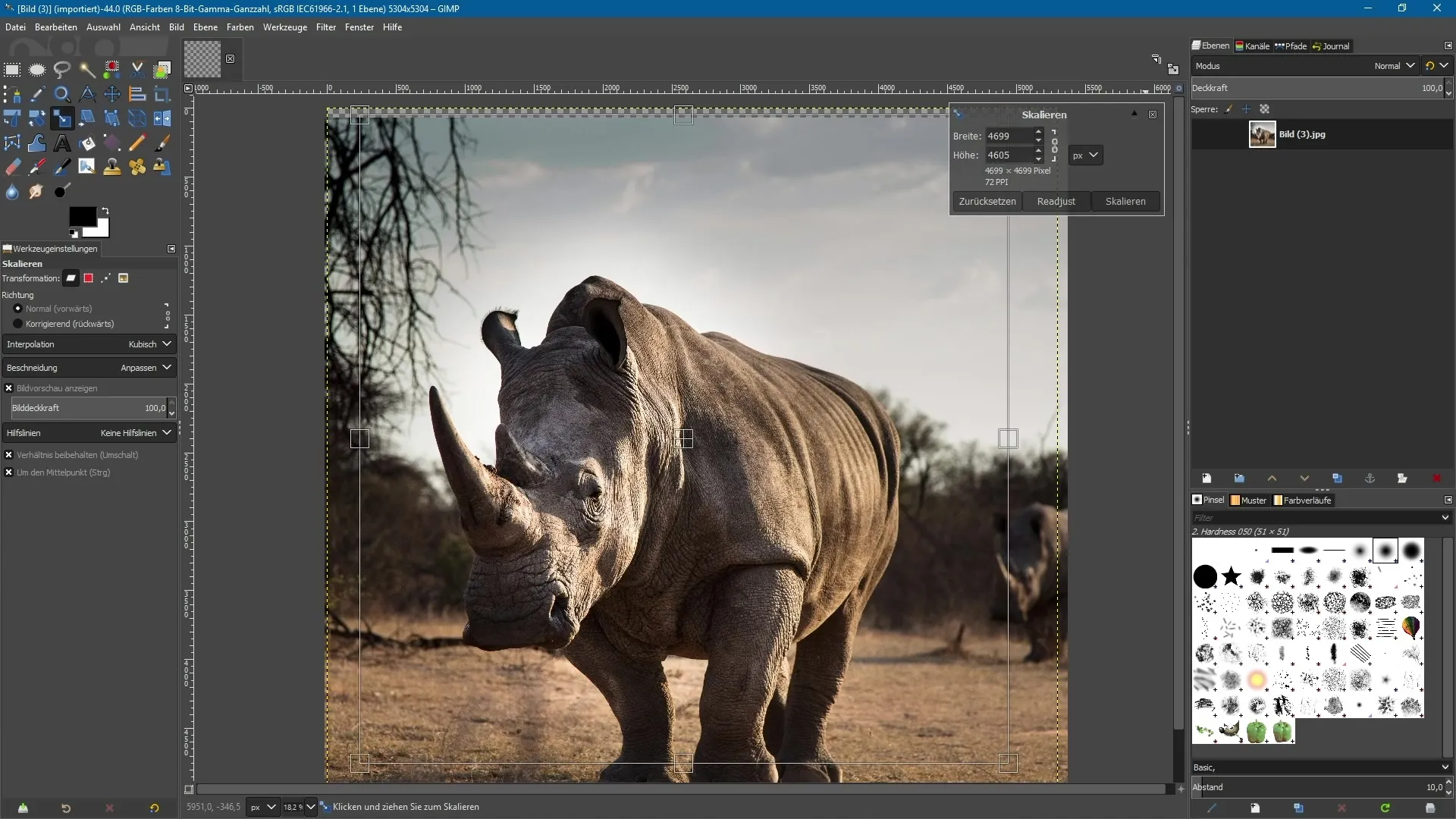The width and height of the screenshot is (1456, 819).
Task: Select the Warp Transform wave tool
Action: [x=37, y=143]
